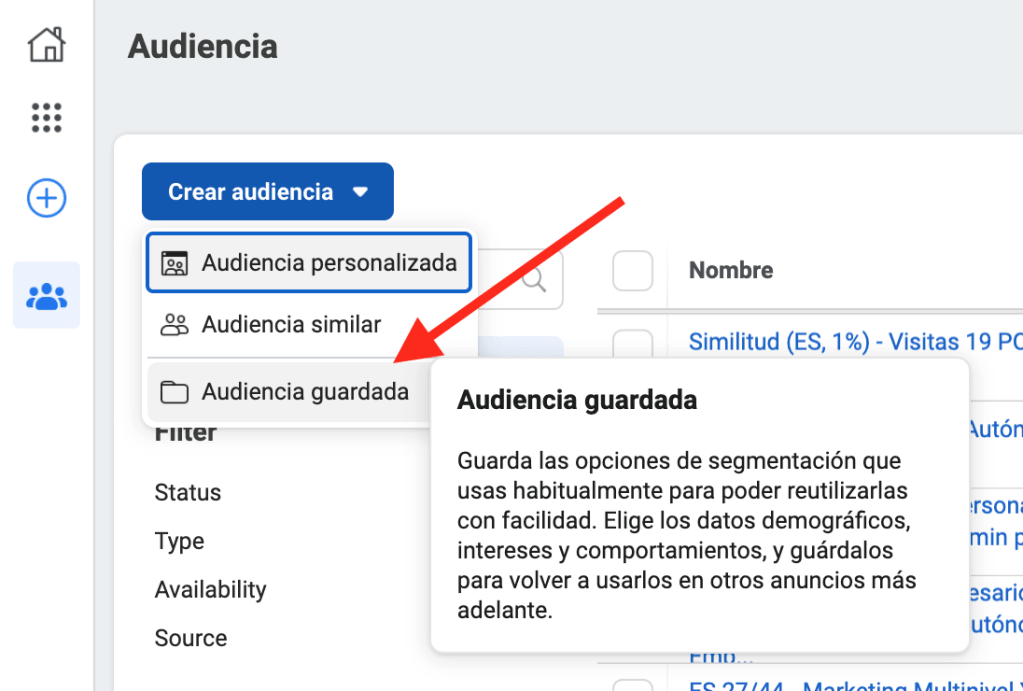The width and height of the screenshot is (1023, 691).
Task: Click the Audiencia guardada tooltip title
Action: (577, 399)
